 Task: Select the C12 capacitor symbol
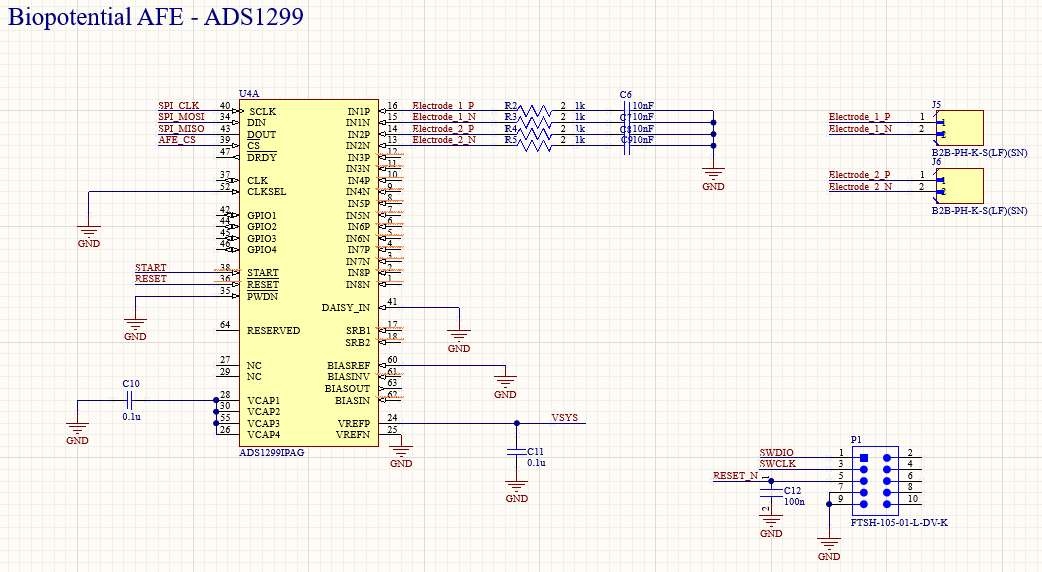pos(771,492)
